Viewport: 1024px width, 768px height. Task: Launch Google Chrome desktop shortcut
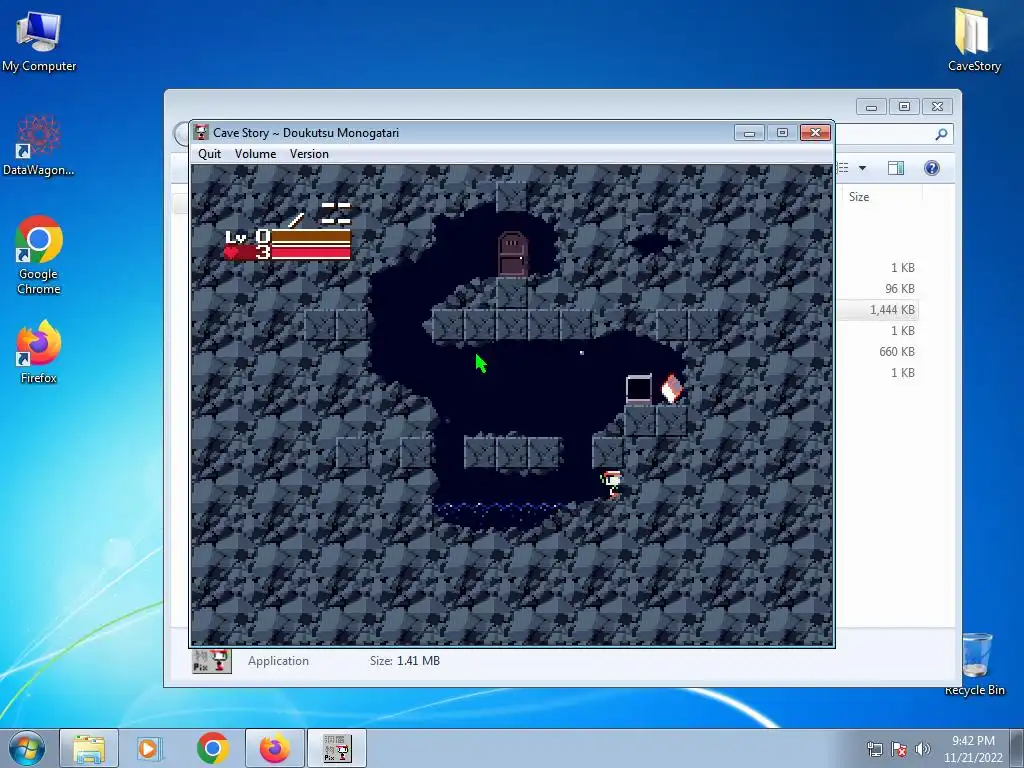[x=39, y=255]
